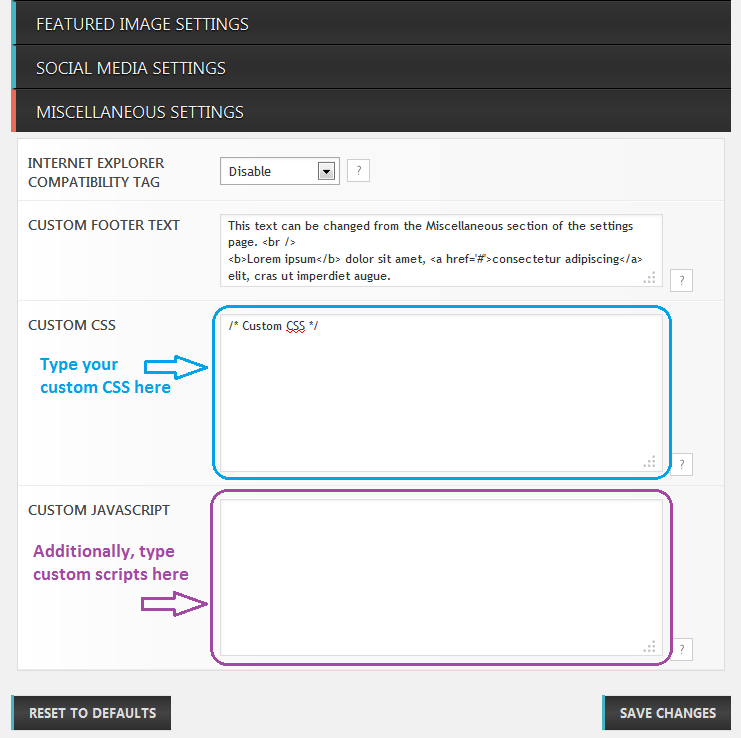Open help for Custom JavaScript
The height and width of the screenshot is (738, 741).
[681, 649]
